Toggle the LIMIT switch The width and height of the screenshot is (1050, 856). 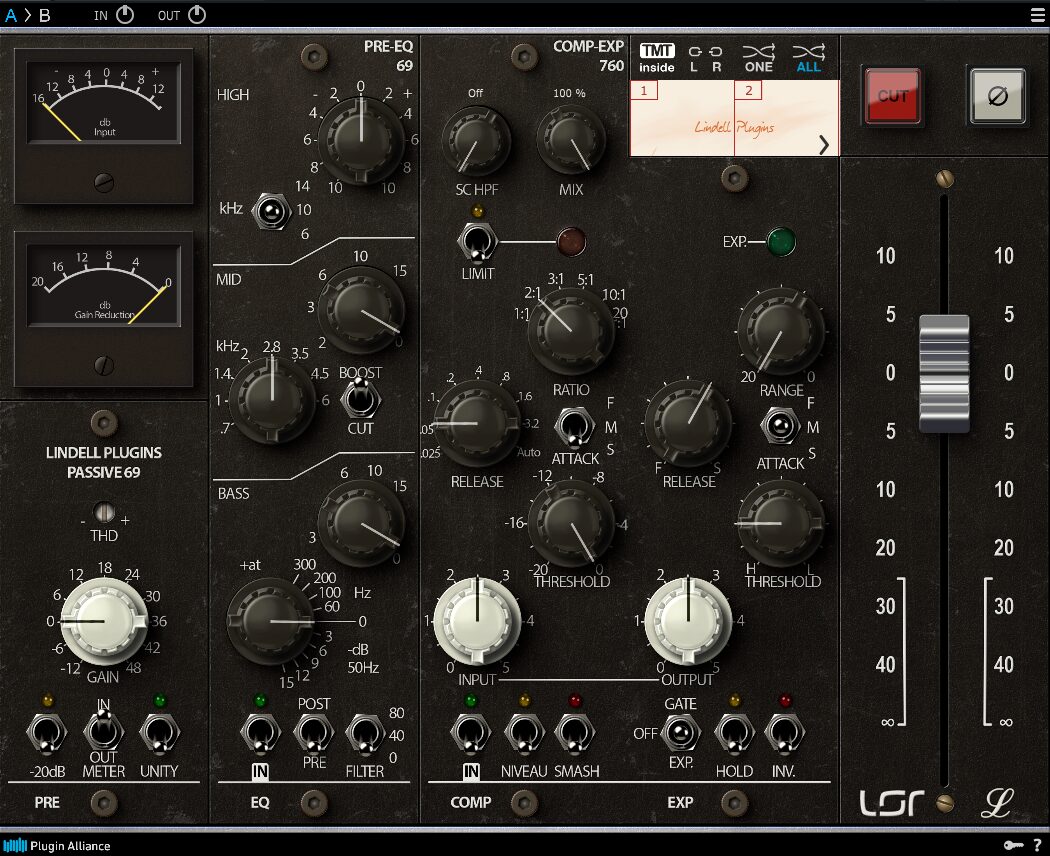point(477,241)
